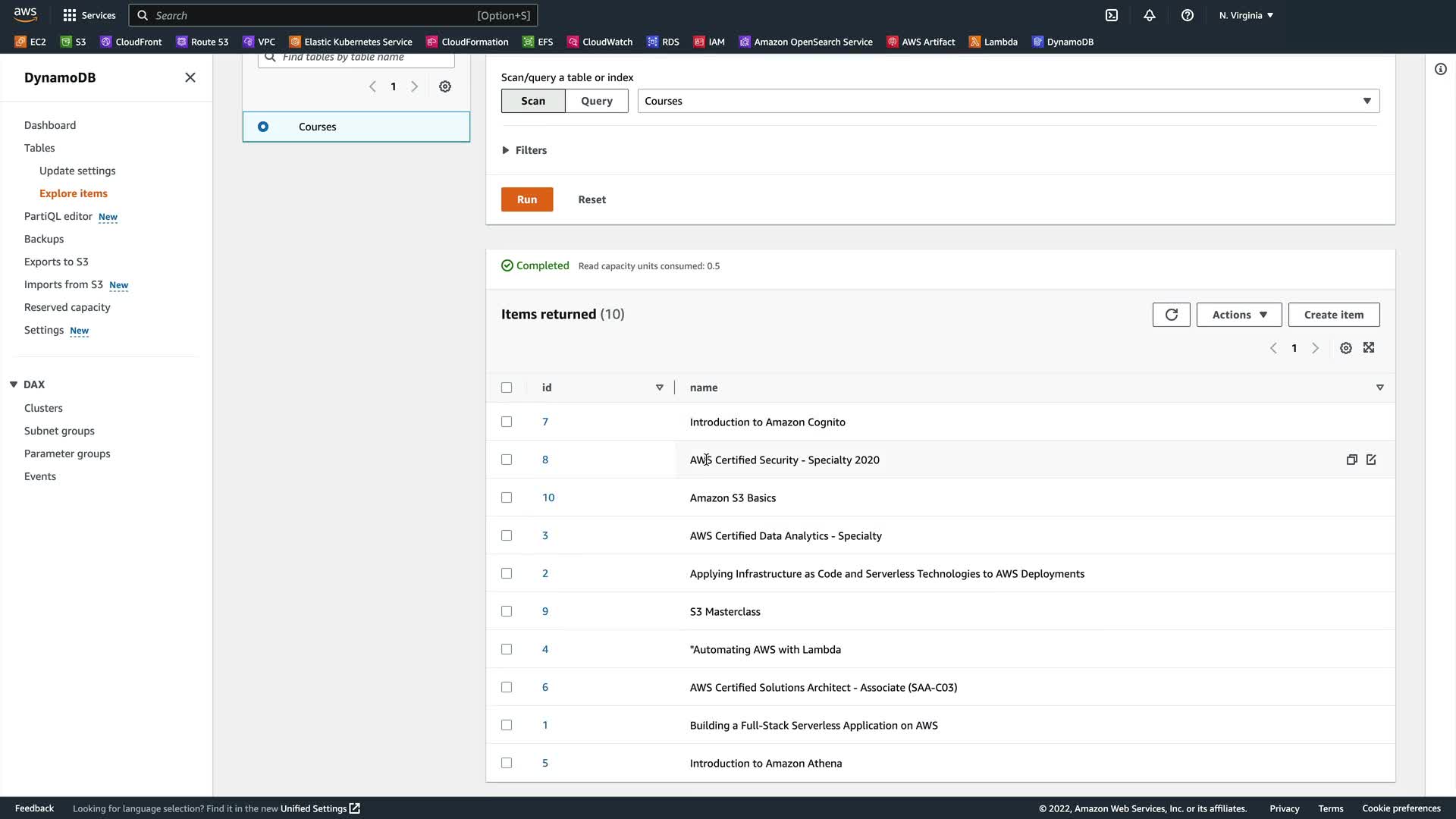Screen dimensions: 1456x819
Task: Click the Create item button
Action: pos(1333,315)
